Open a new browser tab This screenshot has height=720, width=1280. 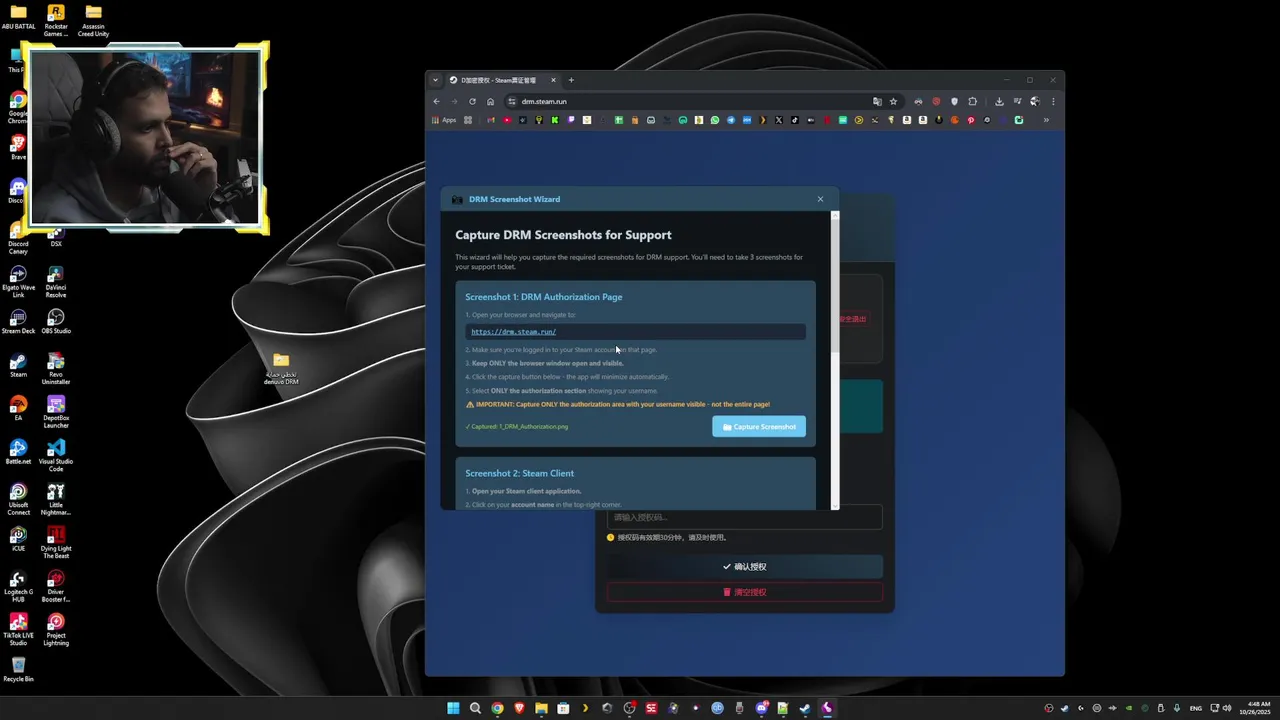[571, 80]
